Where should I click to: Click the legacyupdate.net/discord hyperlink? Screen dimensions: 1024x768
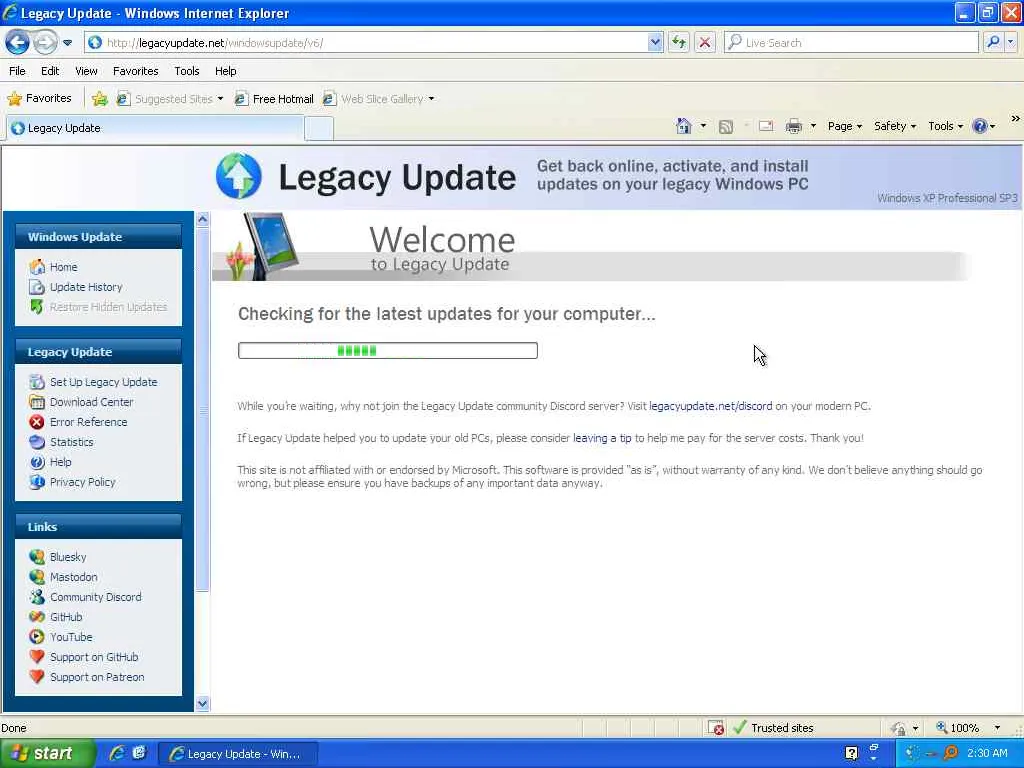(711, 406)
